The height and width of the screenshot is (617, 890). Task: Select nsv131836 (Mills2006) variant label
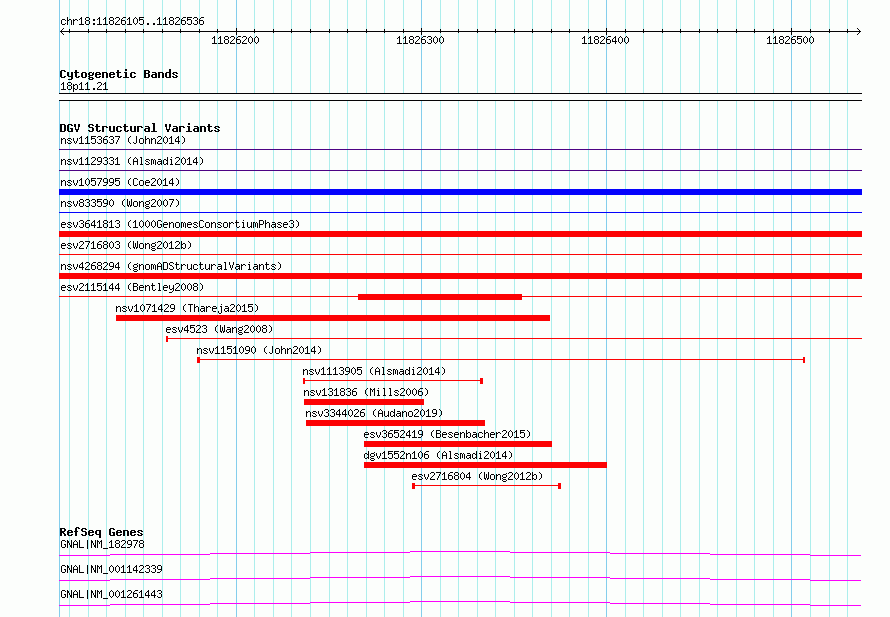click(366, 392)
